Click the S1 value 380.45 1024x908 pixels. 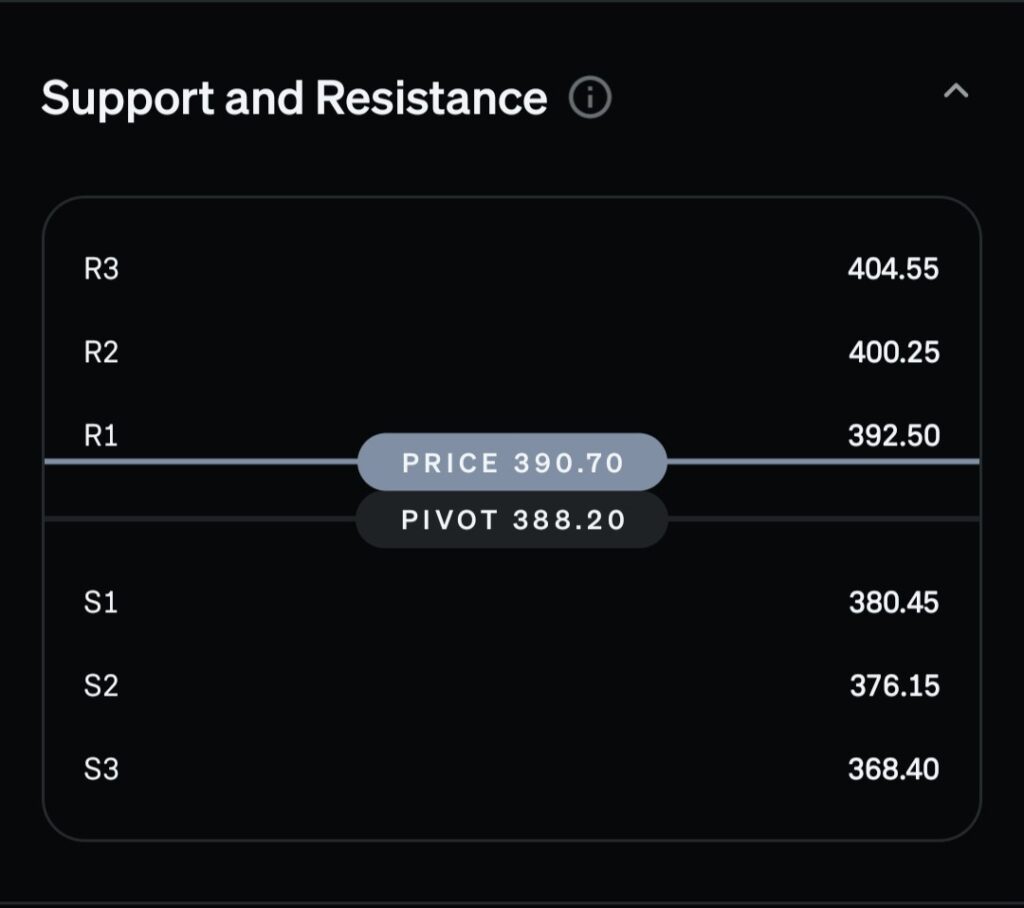(893, 602)
